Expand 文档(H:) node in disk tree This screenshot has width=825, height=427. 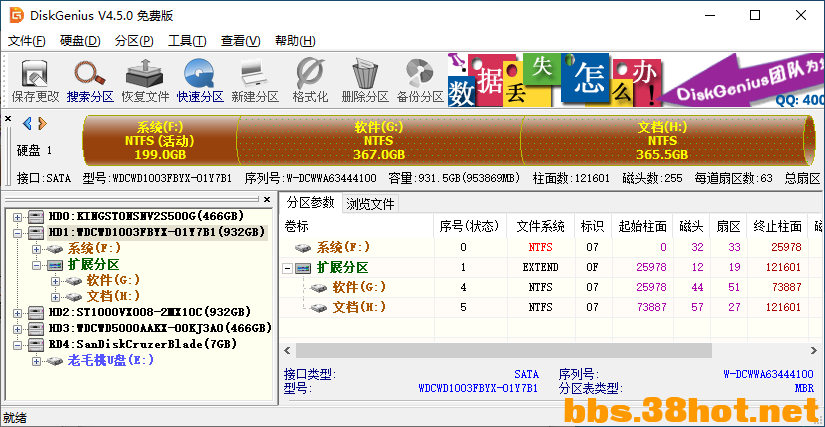tap(56, 297)
